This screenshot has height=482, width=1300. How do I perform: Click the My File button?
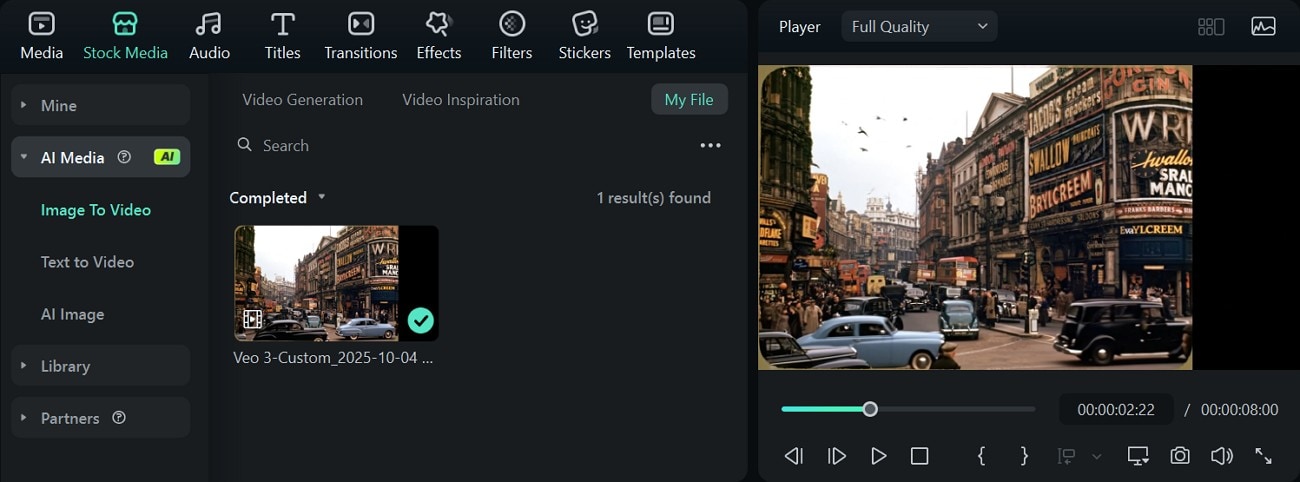(689, 100)
